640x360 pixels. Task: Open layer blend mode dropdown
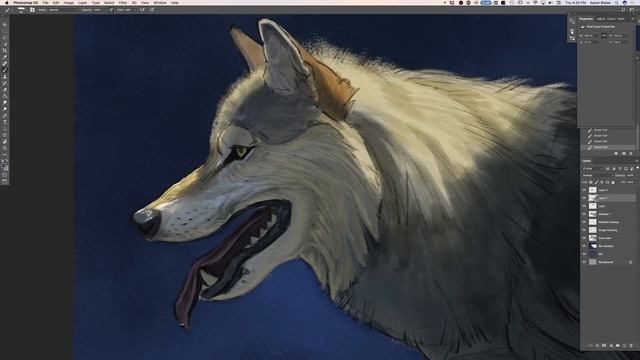598,176
